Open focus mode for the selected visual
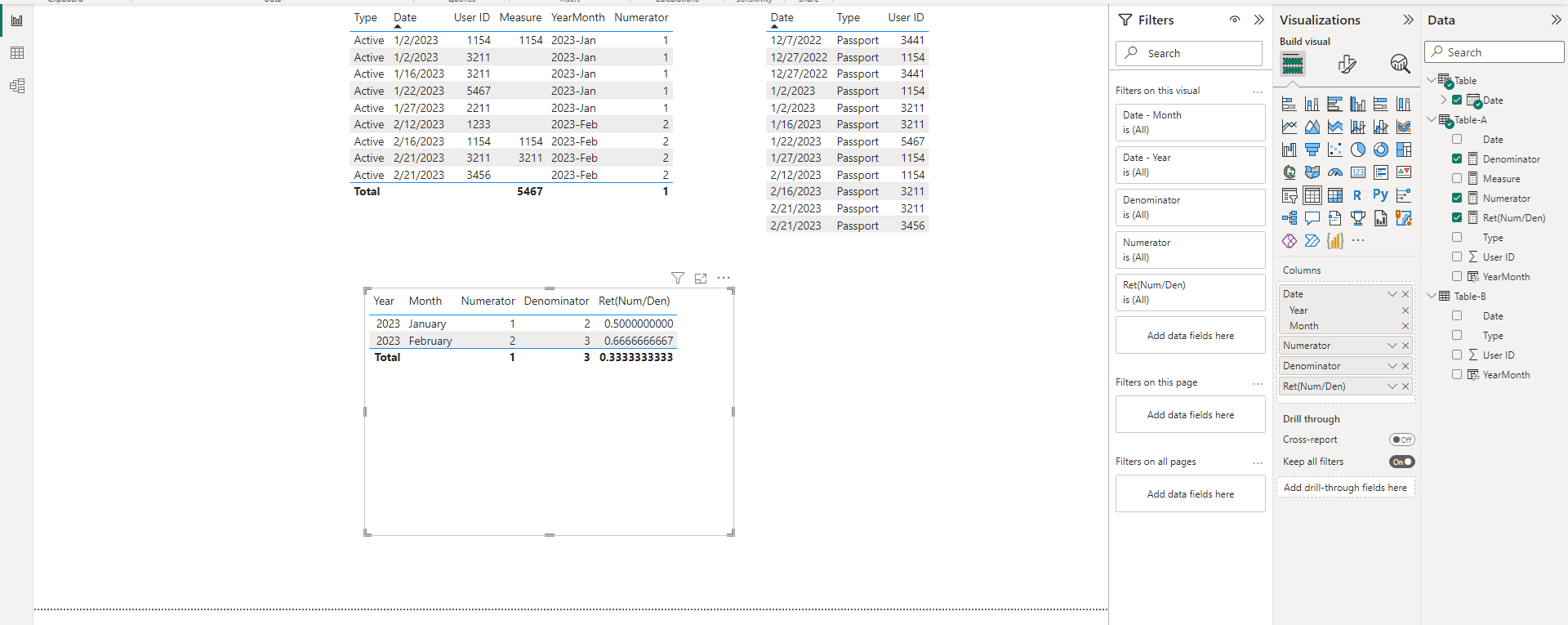Image resolution: width=1568 pixels, height=625 pixels. [x=701, y=278]
